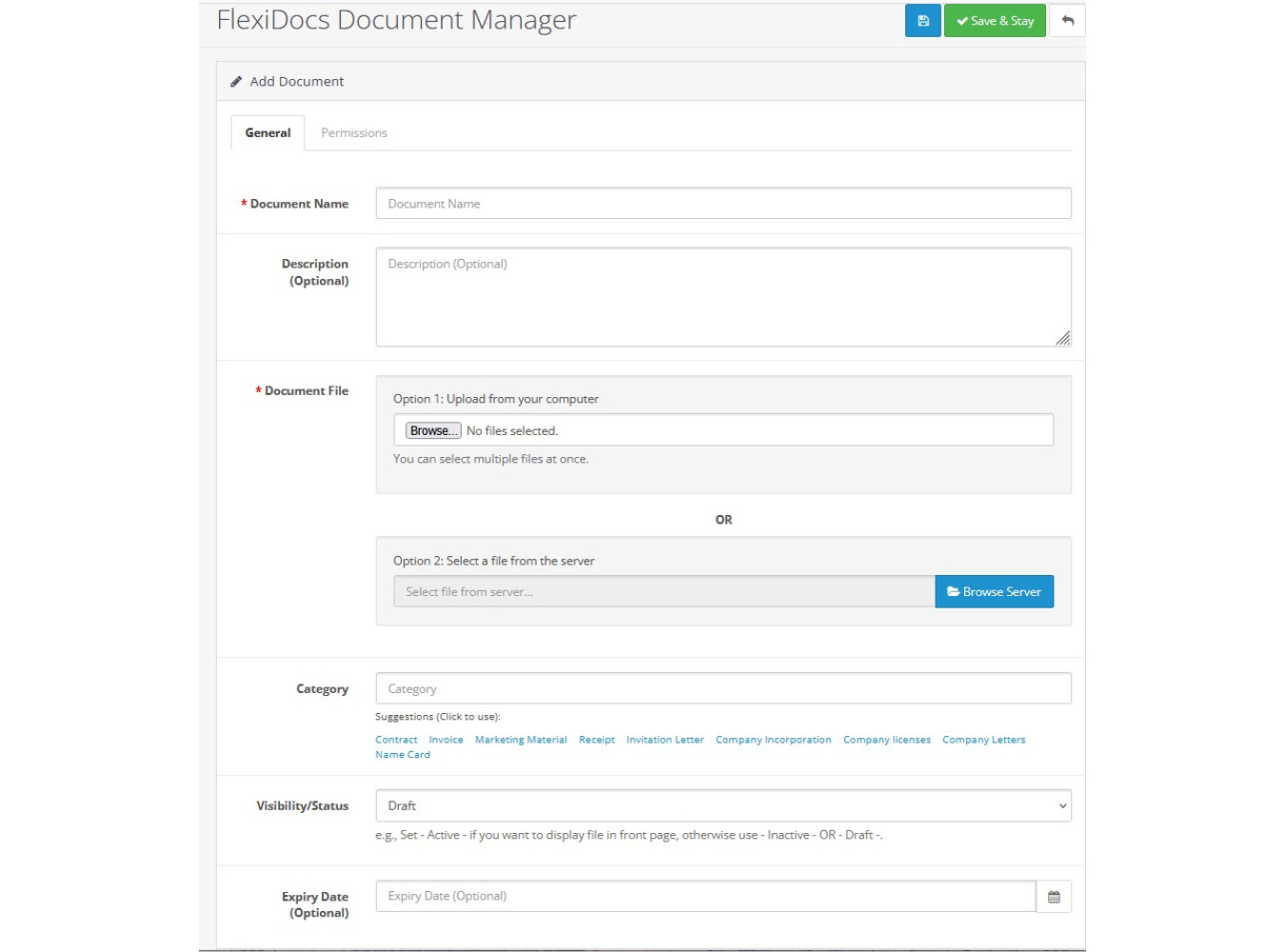The image size is (1285, 952).
Task: Open the expiry date calendar icon
Action: 1054,897
